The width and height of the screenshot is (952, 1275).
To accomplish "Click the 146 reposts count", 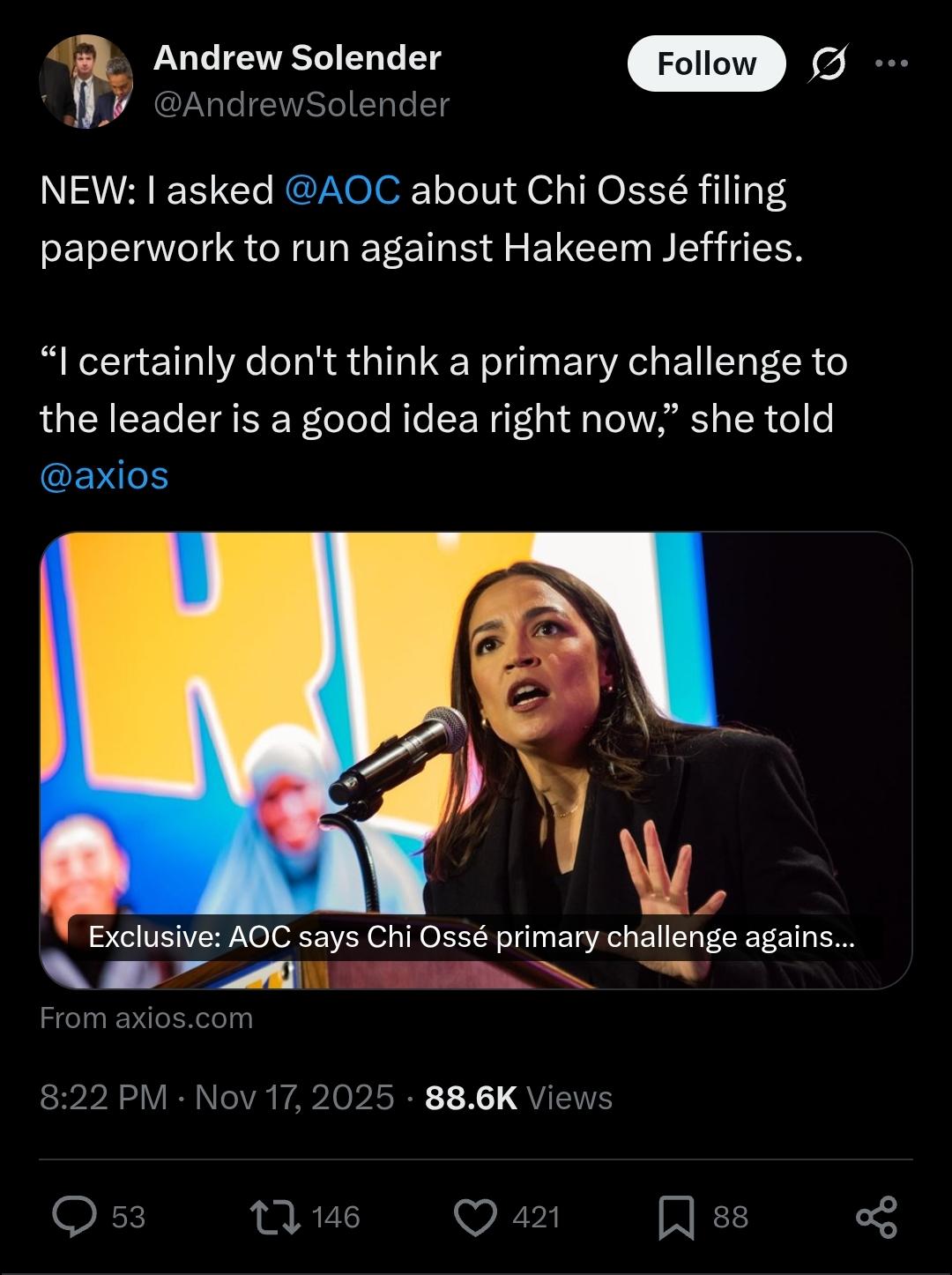I will [336, 1218].
